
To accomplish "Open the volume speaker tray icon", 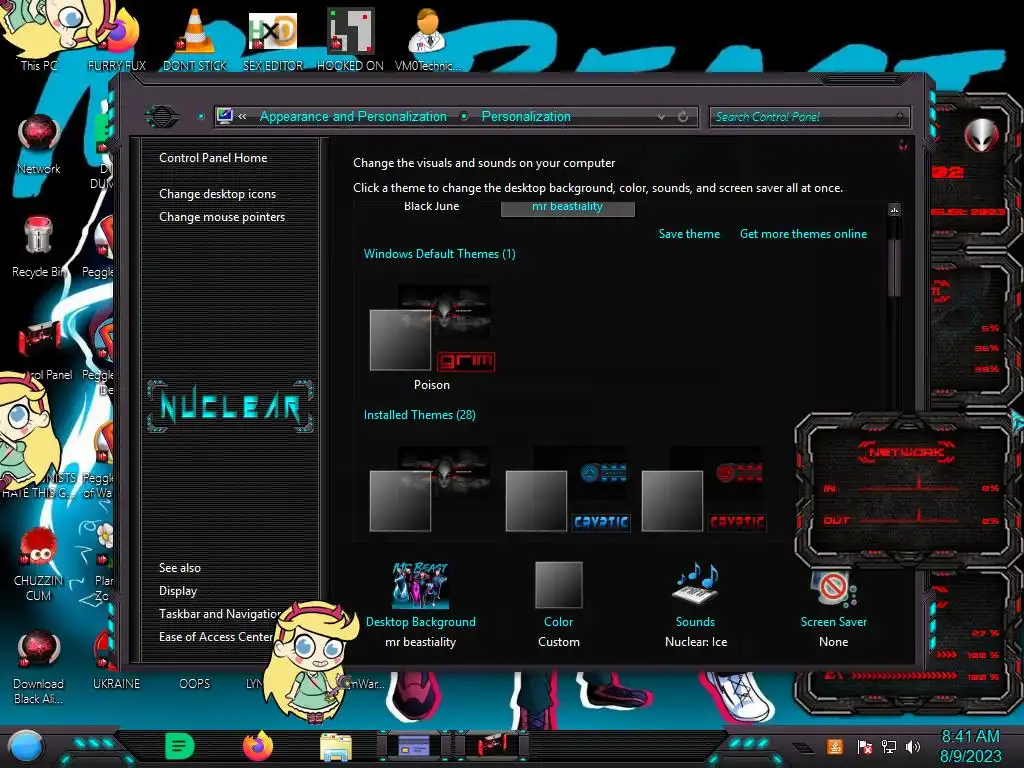I will pyautogui.click(x=913, y=746).
